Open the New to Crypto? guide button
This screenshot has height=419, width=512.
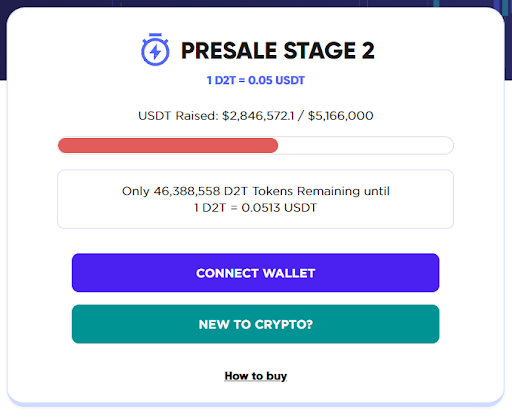point(255,324)
